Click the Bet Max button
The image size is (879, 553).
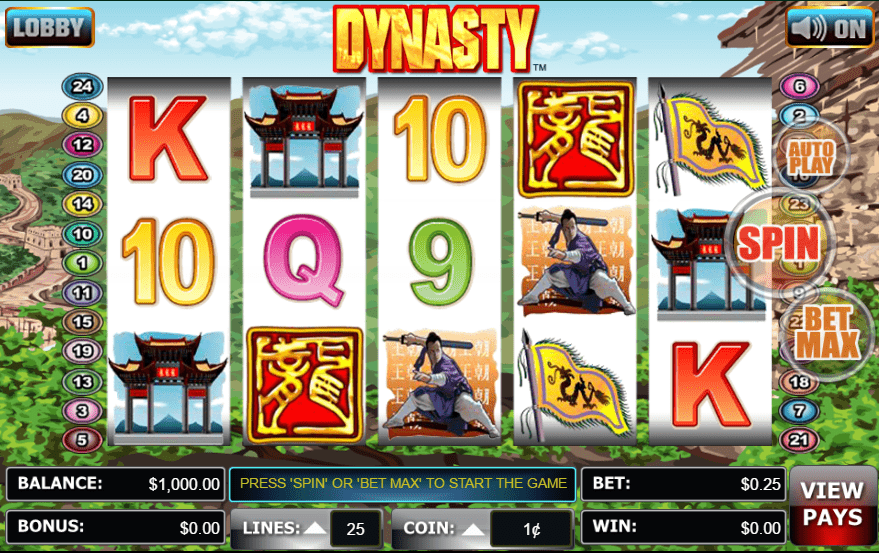827,333
